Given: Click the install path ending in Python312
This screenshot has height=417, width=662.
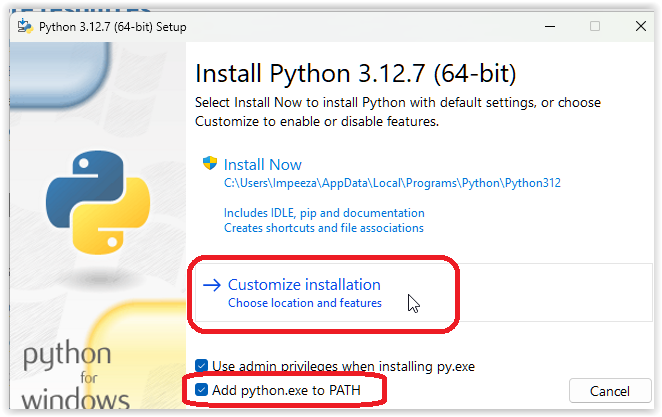Looking at the screenshot, I should click(x=392, y=183).
